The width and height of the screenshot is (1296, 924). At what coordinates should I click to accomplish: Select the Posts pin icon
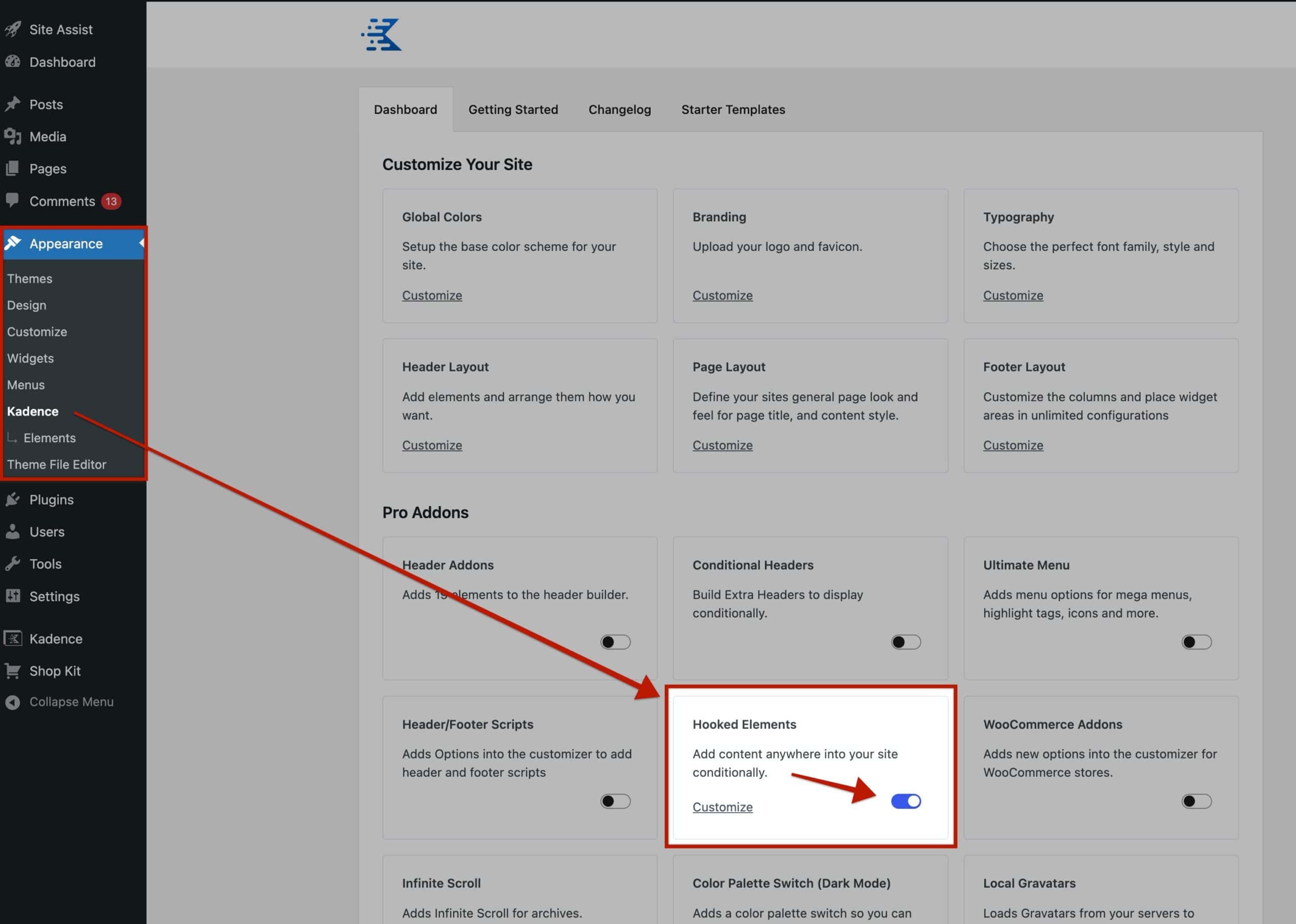[13, 104]
